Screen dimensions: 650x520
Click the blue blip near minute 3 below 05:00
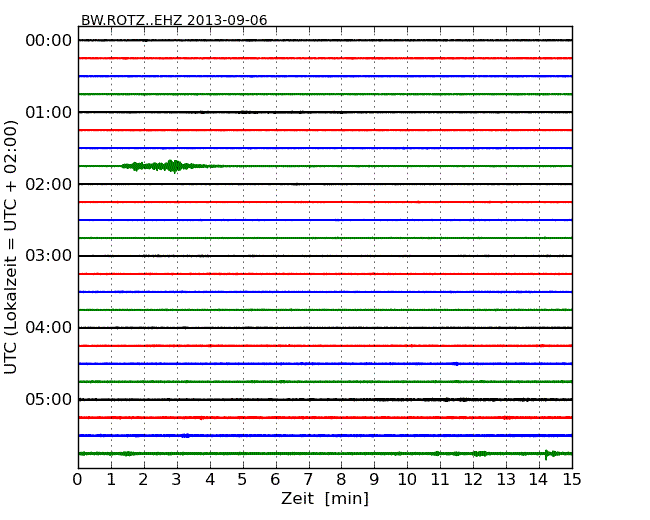[x=186, y=435]
